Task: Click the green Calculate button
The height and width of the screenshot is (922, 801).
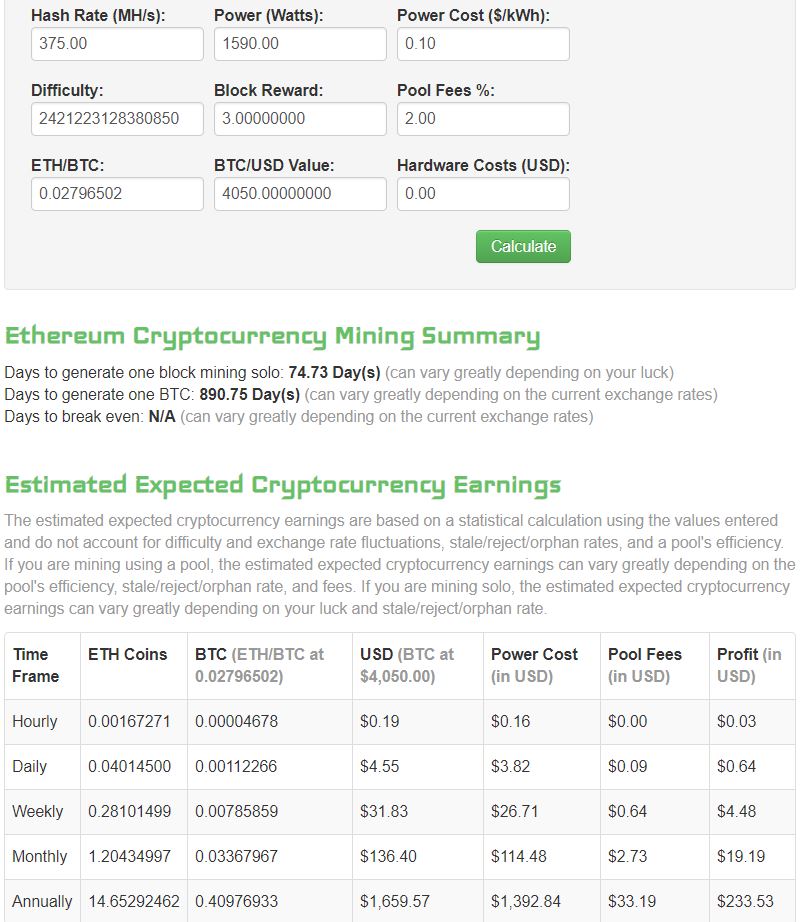Action: (523, 246)
